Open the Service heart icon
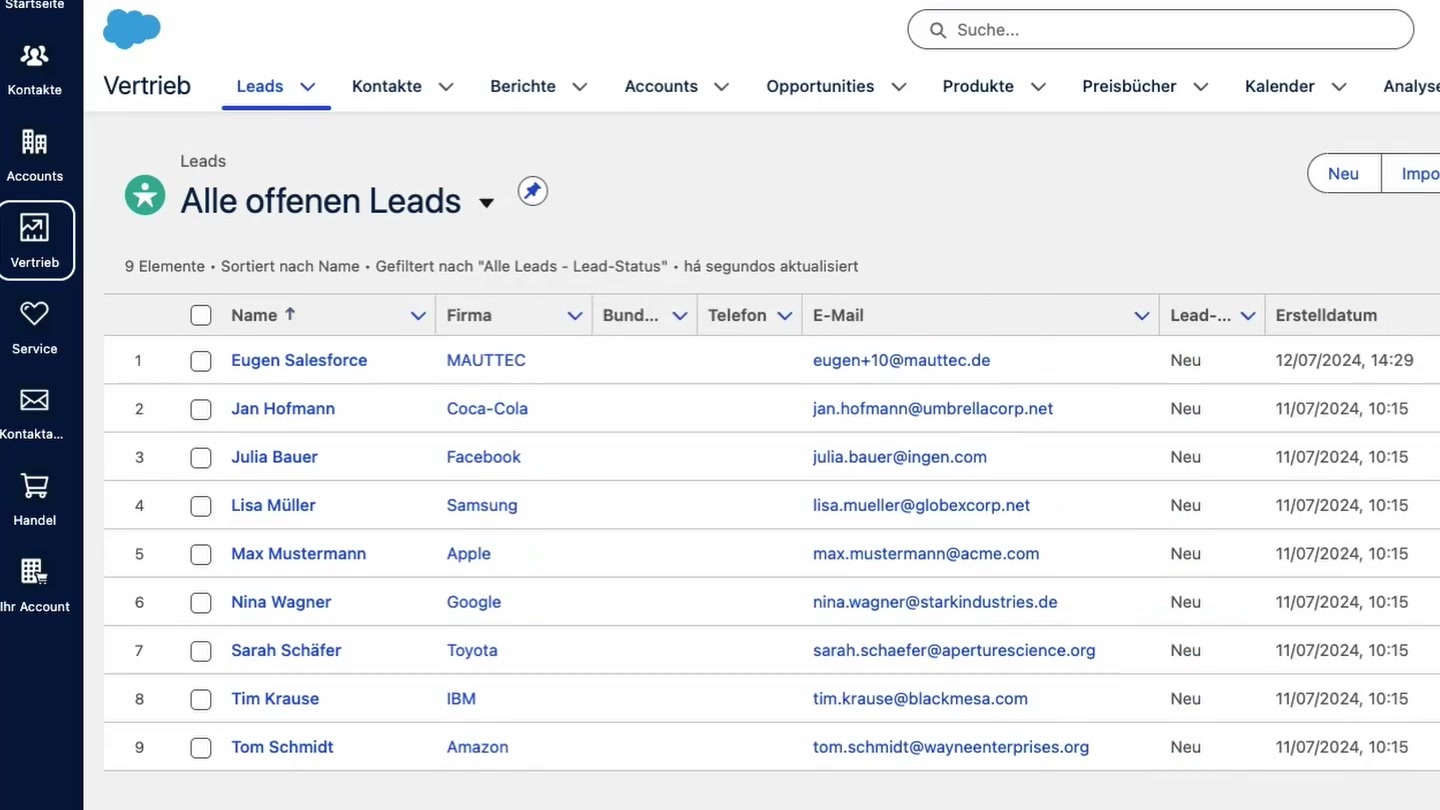This screenshot has height=810, width=1440. point(34,315)
